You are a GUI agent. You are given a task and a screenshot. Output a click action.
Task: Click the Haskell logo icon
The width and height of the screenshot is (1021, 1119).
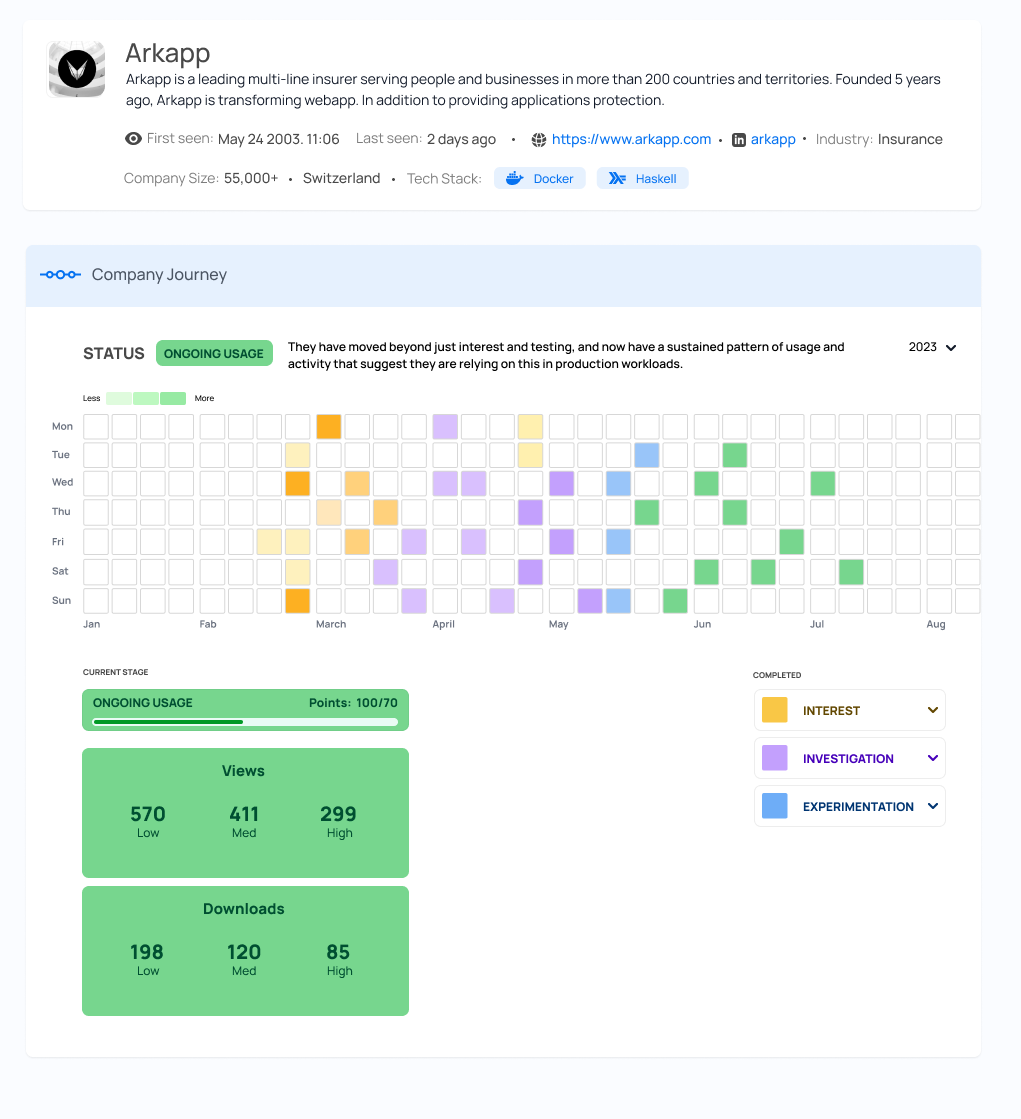[x=617, y=179]
